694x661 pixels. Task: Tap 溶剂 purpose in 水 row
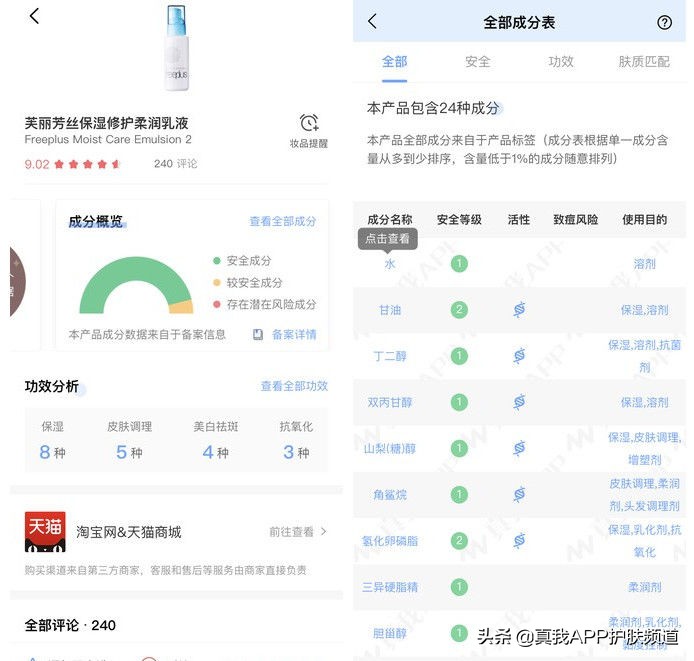pos(644,264)
